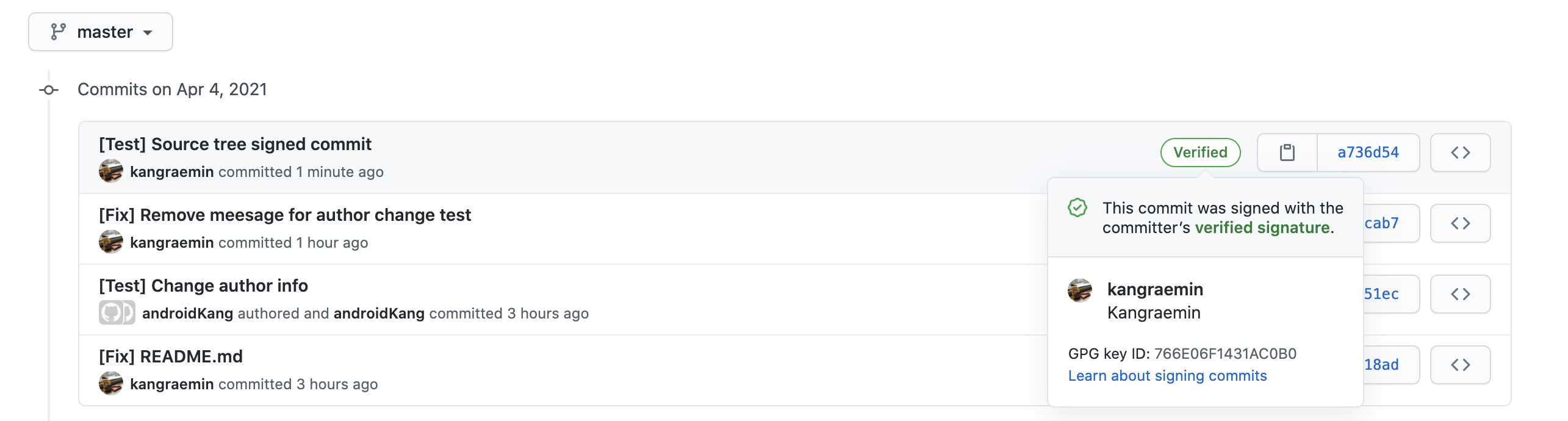Open the "[Test] Change author info" commit
This screenshot has width=1568, height=421.
[203, 286]
